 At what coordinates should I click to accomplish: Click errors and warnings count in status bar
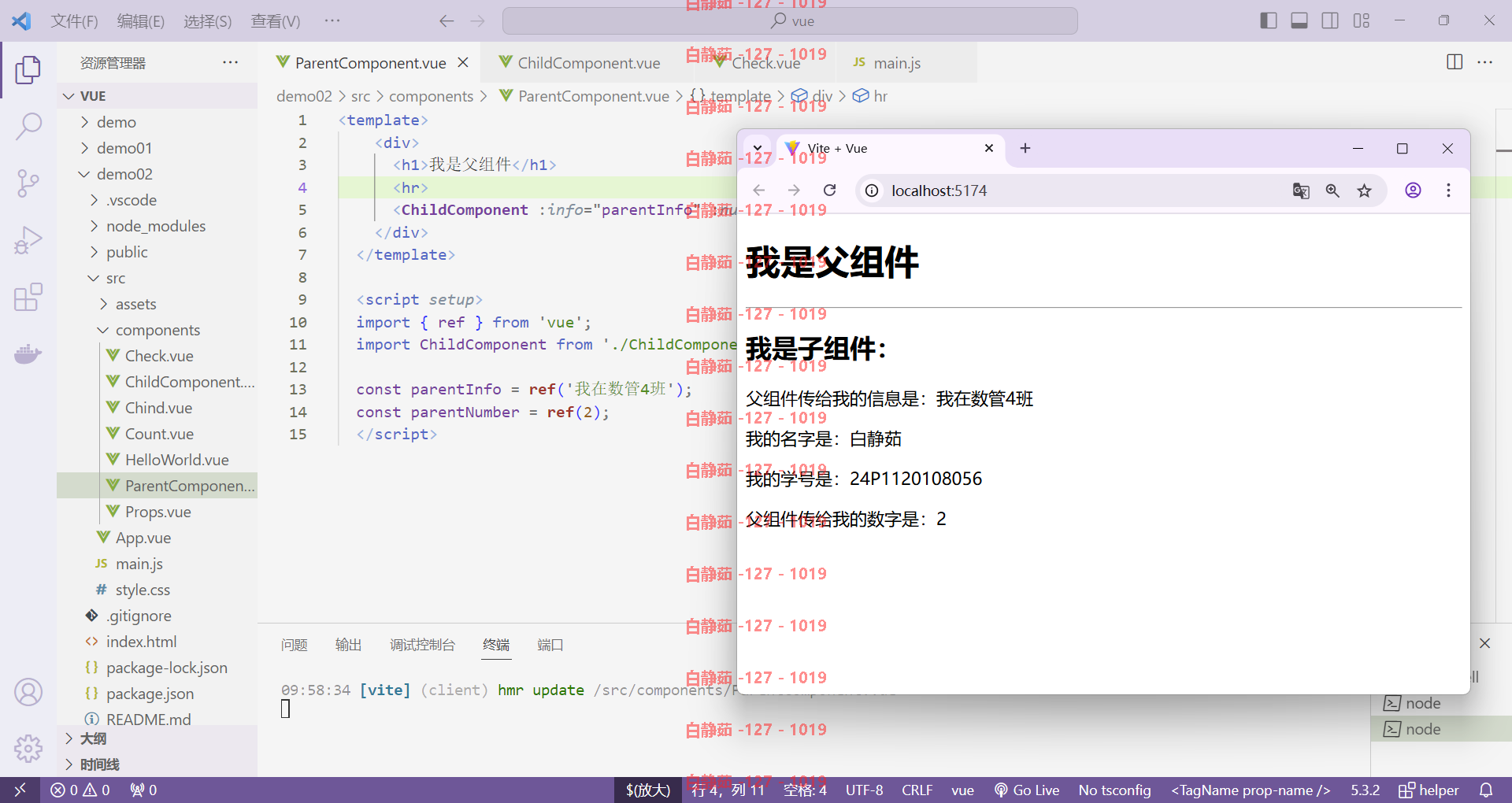tap(80, 790)
